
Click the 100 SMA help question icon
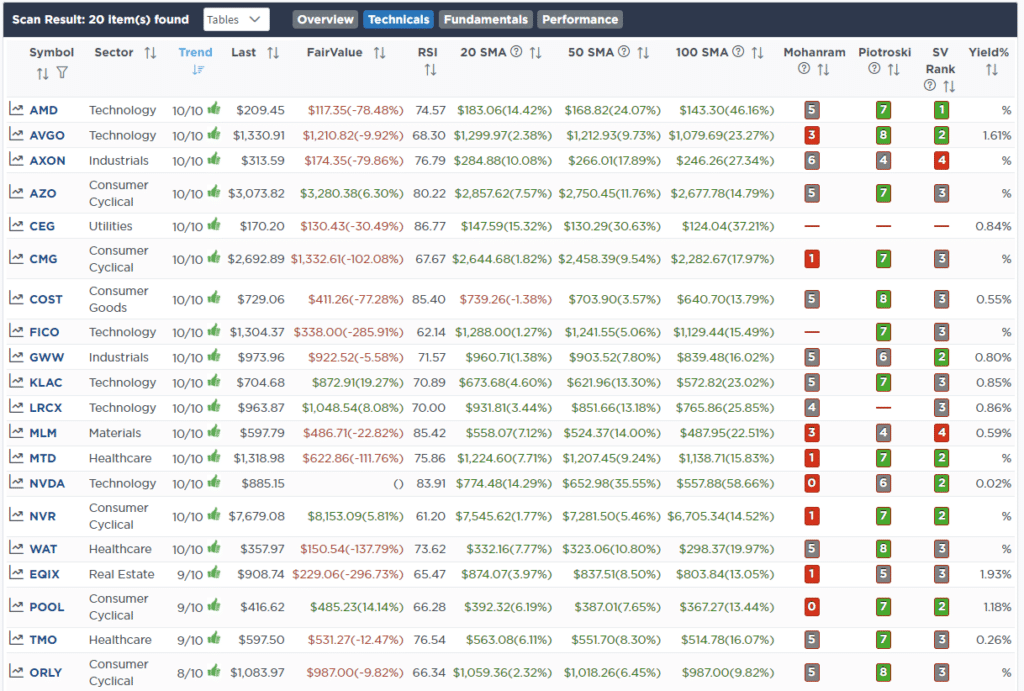(x=738, y=52)
